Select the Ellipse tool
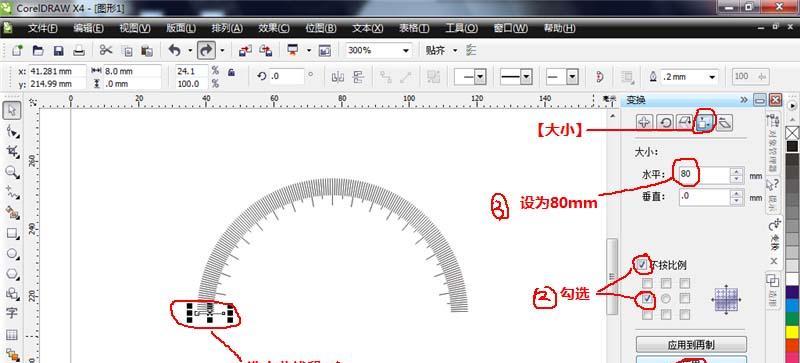The height and width of the screenshot is (363, 800). point(12,254)
